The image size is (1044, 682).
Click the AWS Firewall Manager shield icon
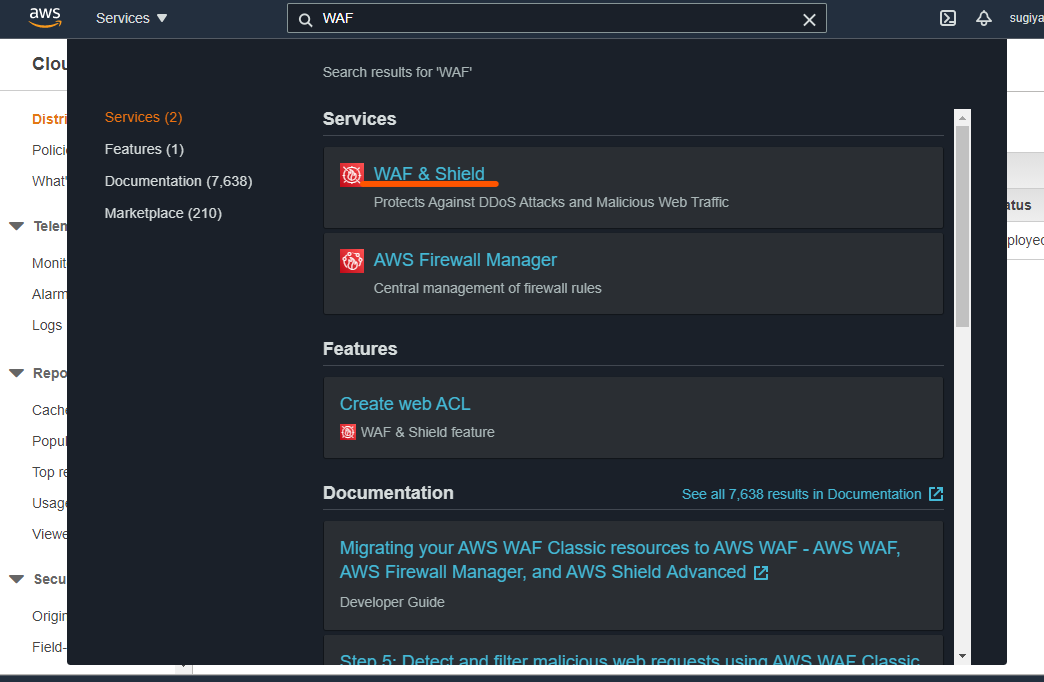(x=351, y=260)
